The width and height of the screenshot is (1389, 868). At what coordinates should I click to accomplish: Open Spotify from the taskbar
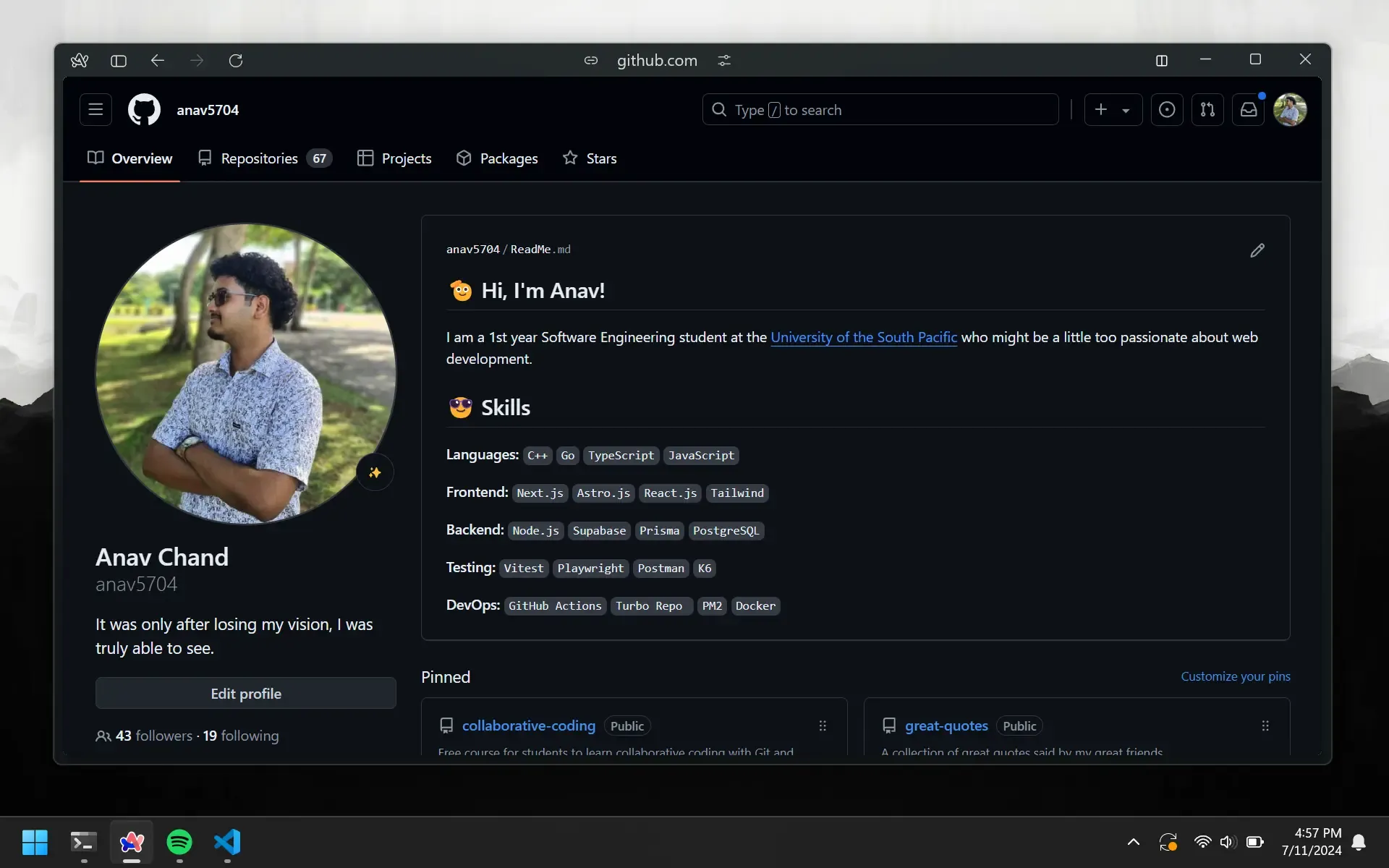(x=179, y=842)
